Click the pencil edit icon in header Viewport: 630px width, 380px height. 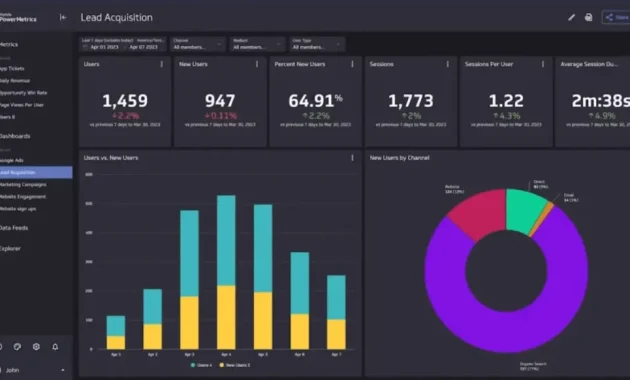pos(571,17)
